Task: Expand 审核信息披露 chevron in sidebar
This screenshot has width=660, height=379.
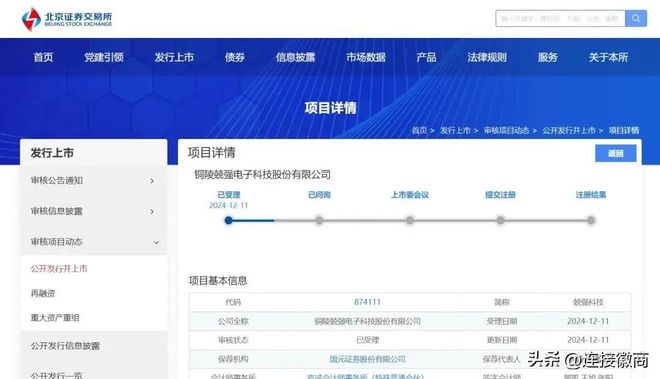Action: pos(152,211)
